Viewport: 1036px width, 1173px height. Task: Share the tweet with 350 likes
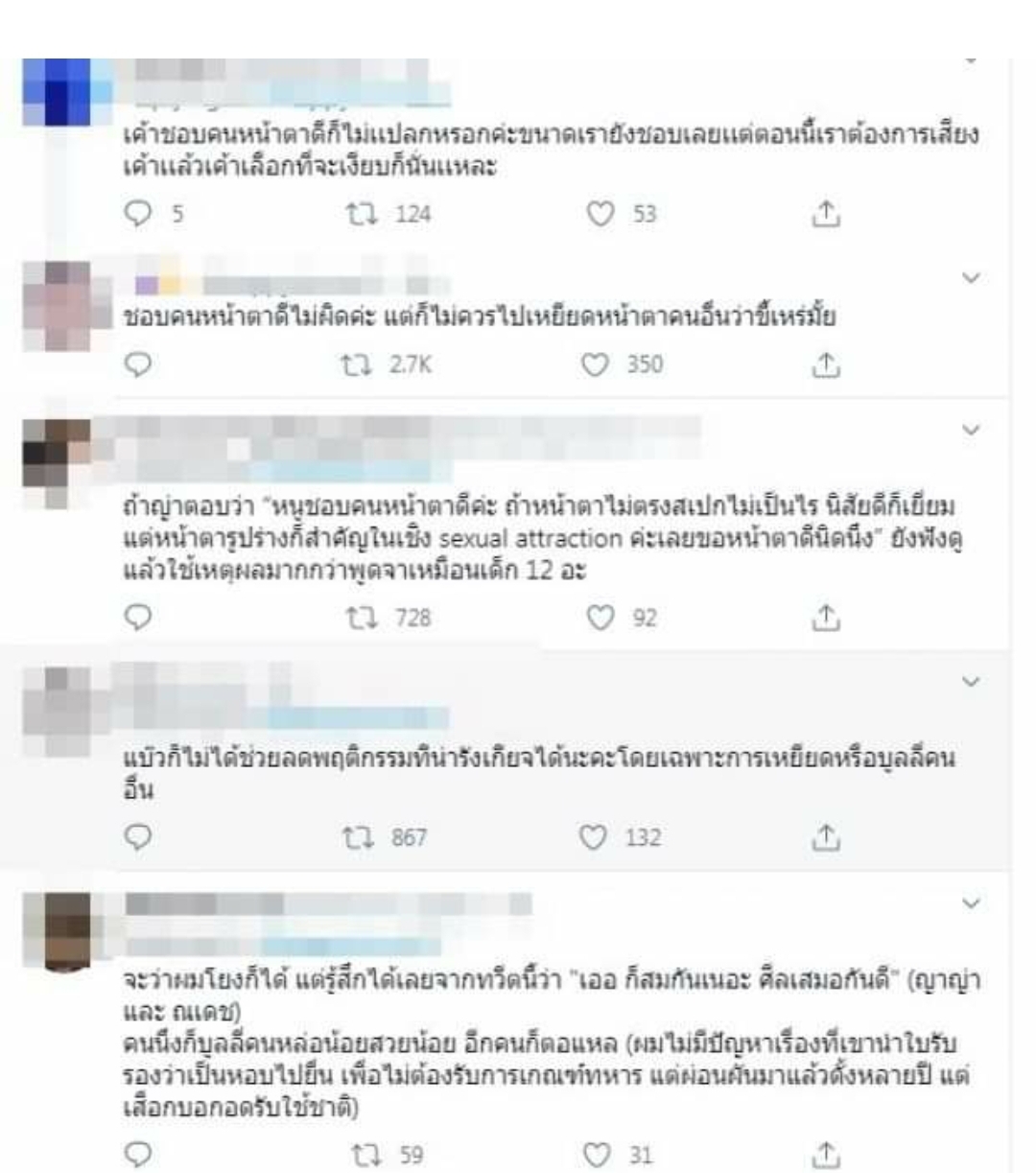coord(826,364)
